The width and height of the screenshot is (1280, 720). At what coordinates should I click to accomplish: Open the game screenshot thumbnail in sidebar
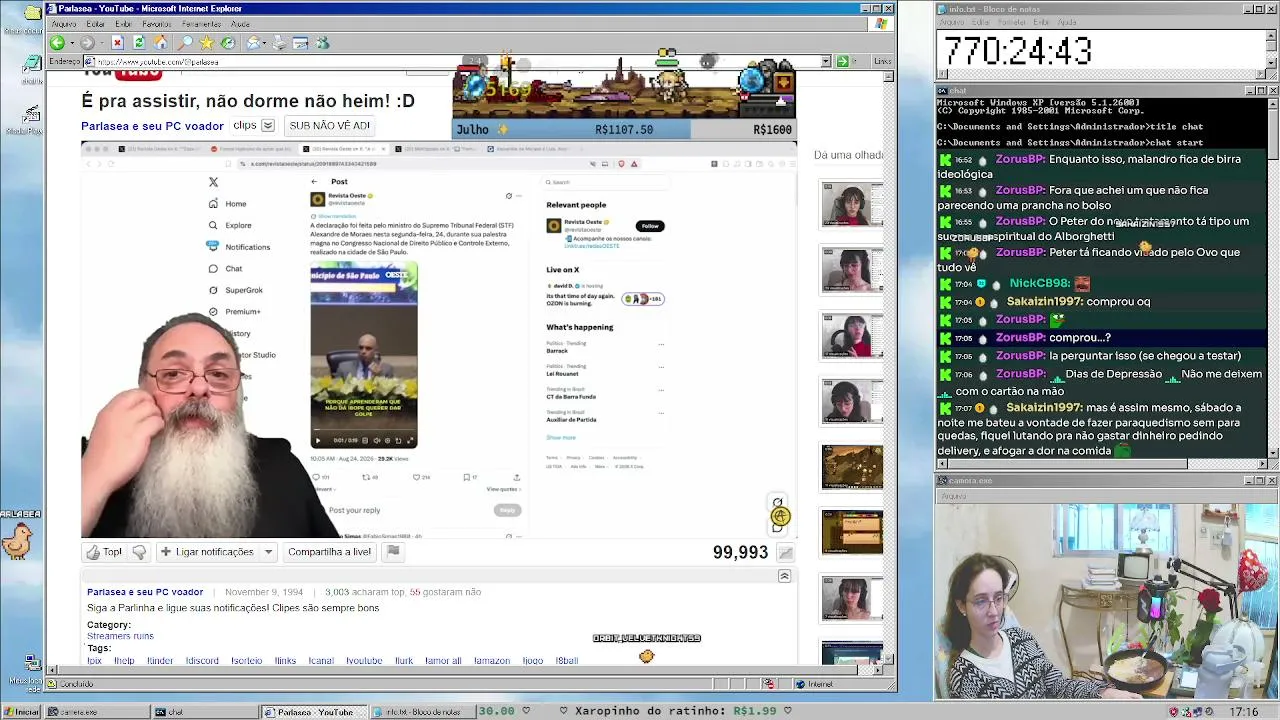852,468
